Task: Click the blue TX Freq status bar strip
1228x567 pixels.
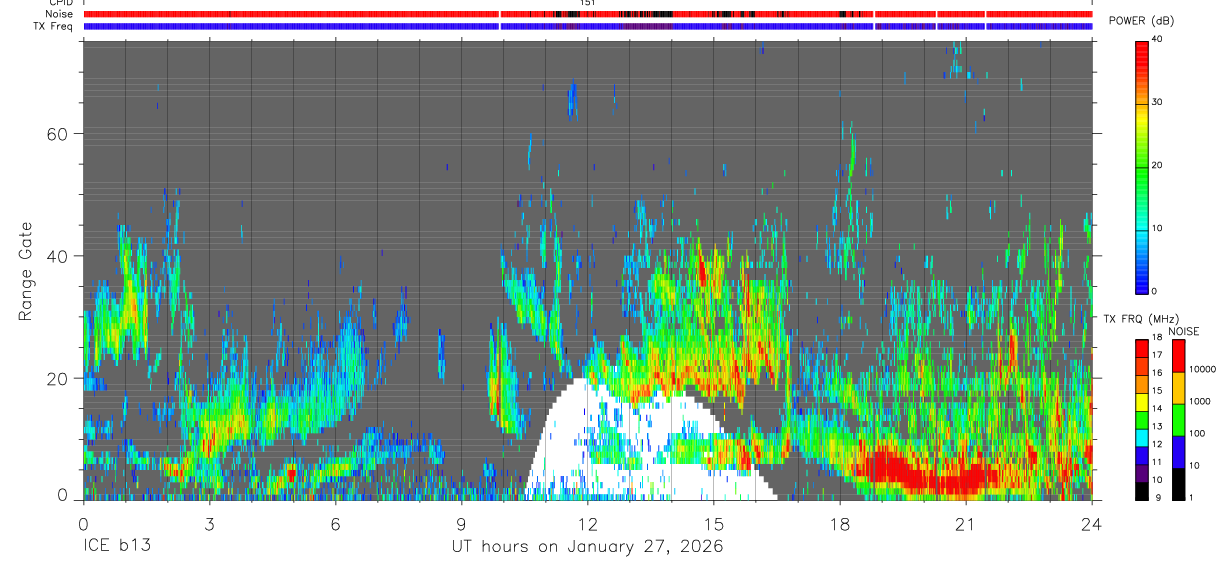Action: click(x=588, y=26)
